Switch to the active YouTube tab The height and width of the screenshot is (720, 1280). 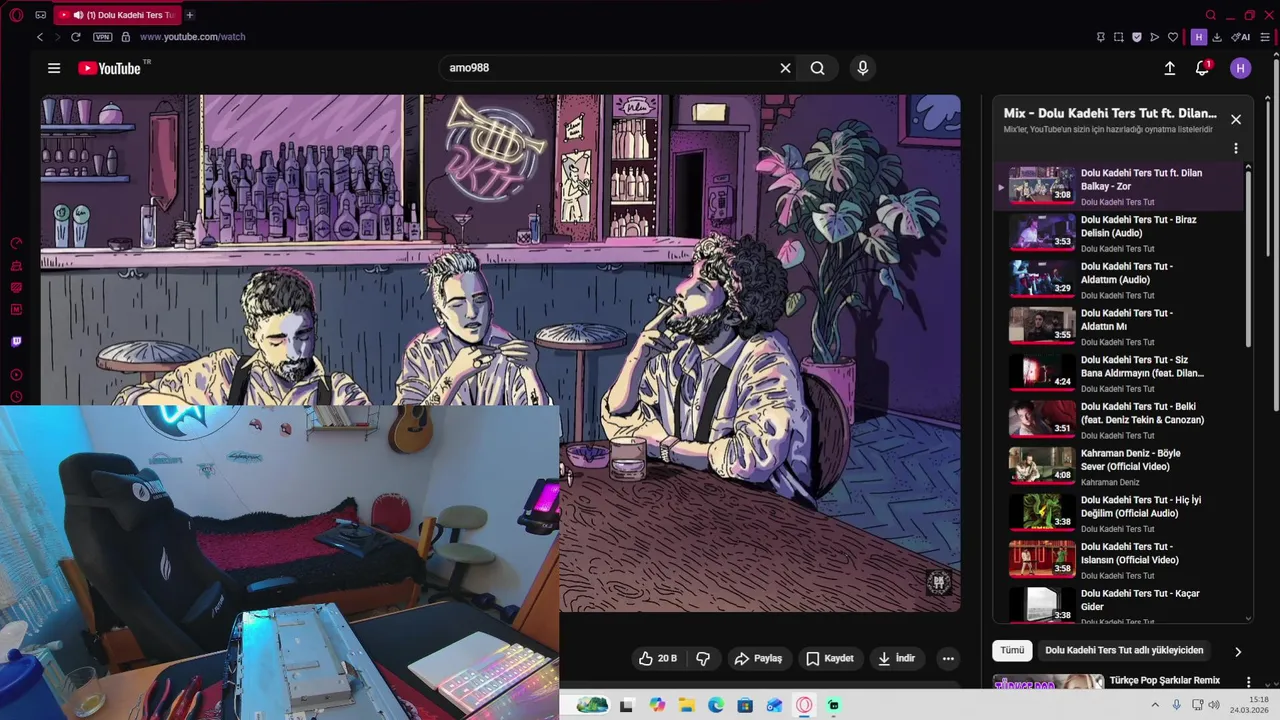[118, 15]
